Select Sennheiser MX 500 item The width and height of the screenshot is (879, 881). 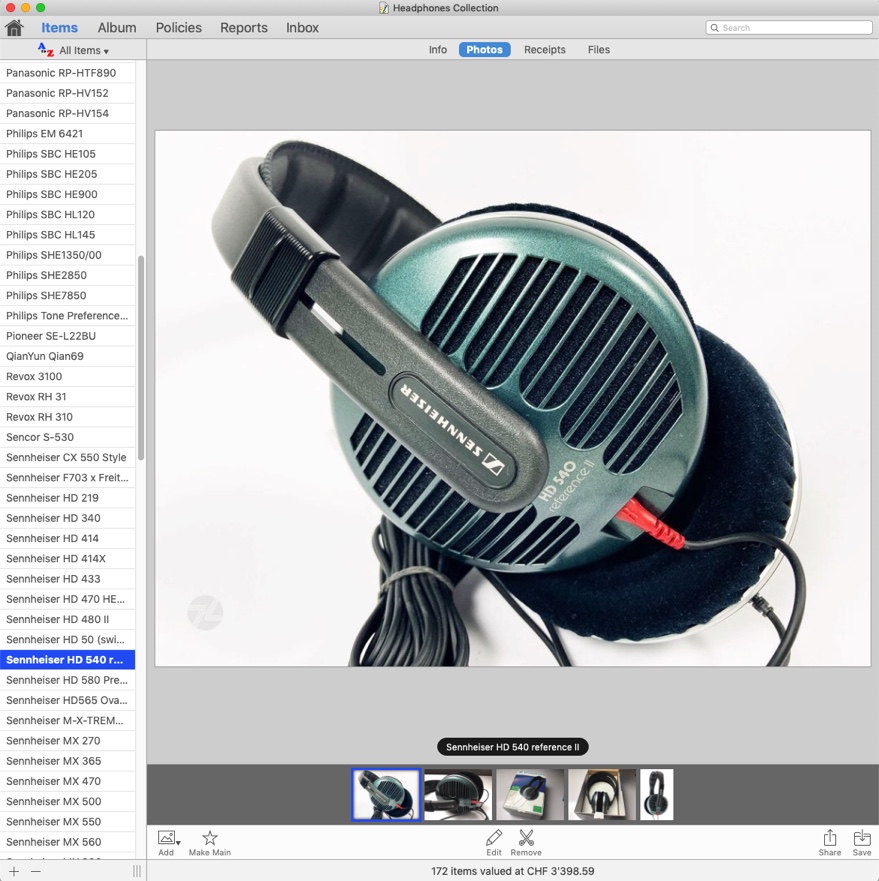(x=67, y=801)
